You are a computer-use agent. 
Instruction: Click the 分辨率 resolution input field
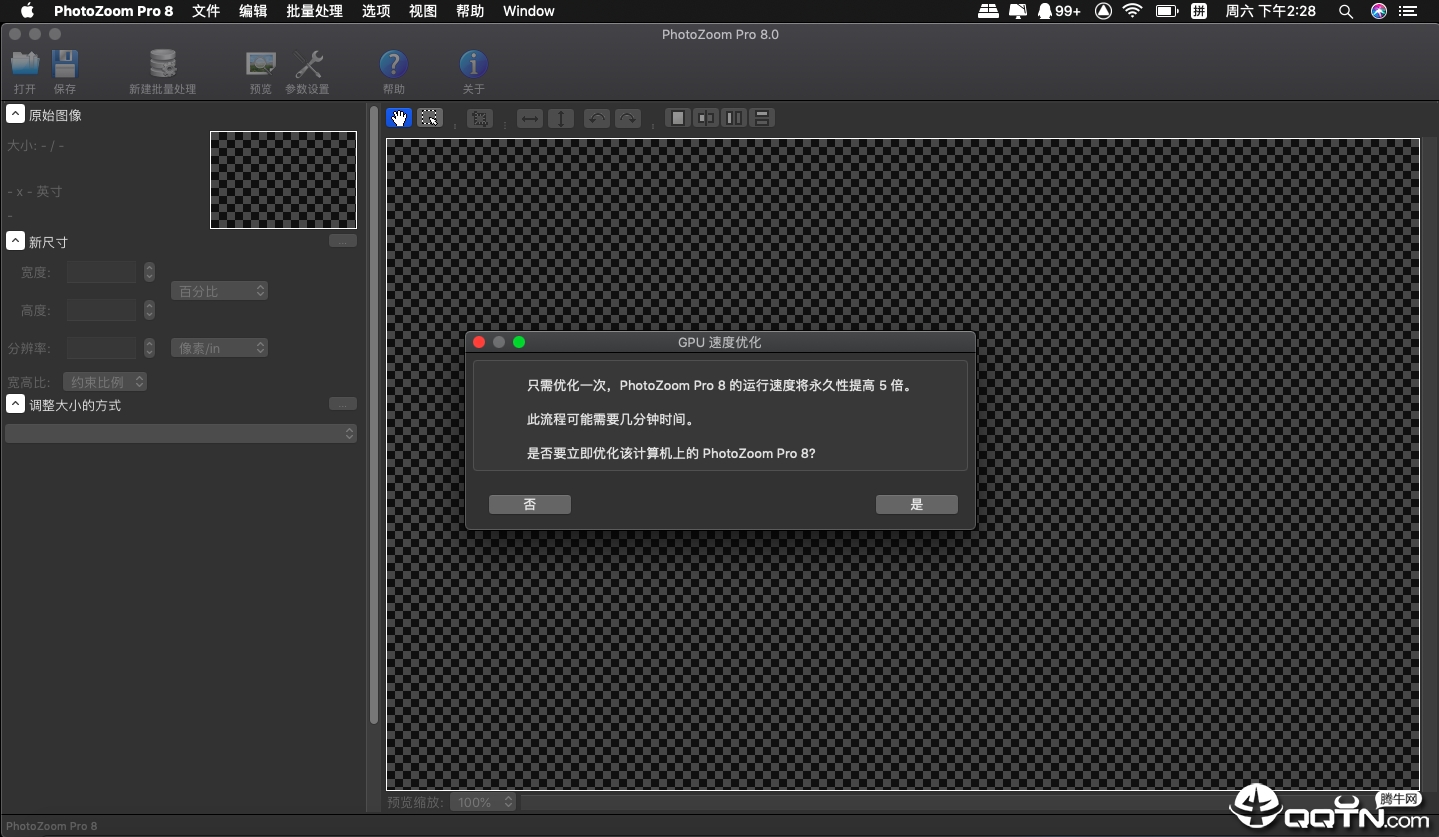(101, 348)
